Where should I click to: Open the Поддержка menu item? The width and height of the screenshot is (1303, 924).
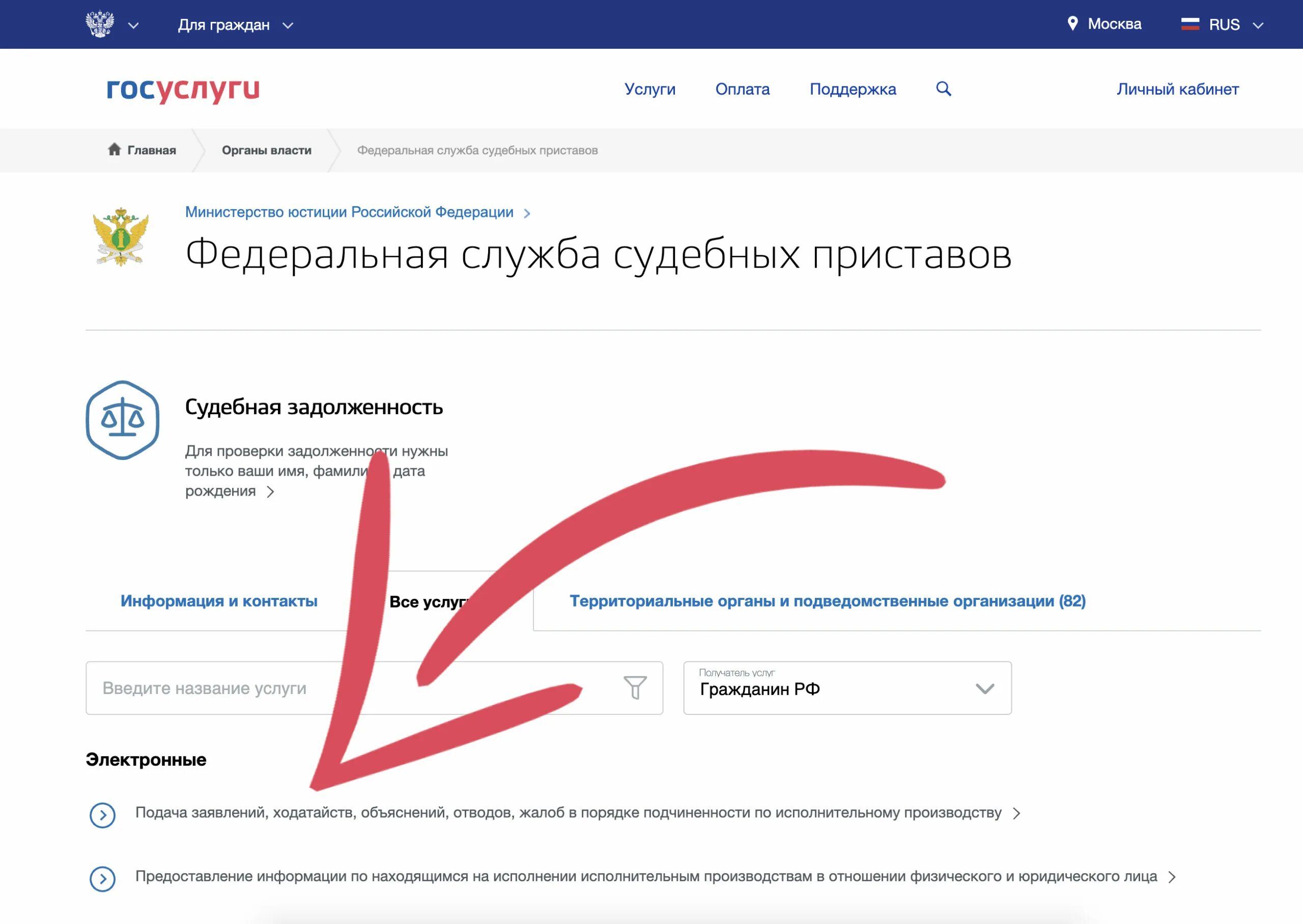click(853, 90)
